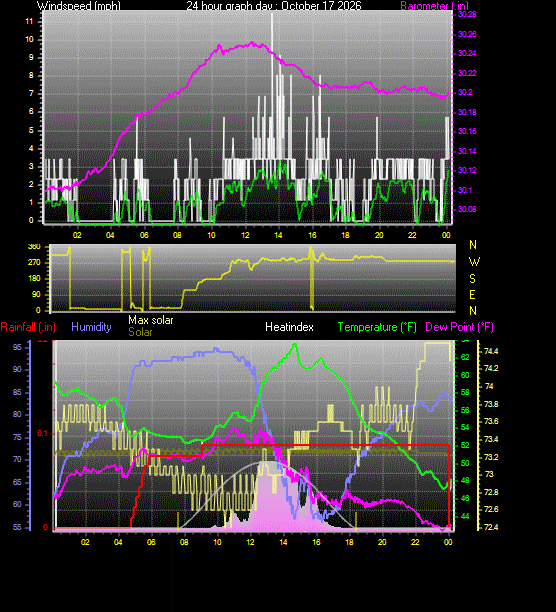Viewport: 556px width, 612px height.
Task: Click the "70" humidity axis value
Action: tap(17, 460)
